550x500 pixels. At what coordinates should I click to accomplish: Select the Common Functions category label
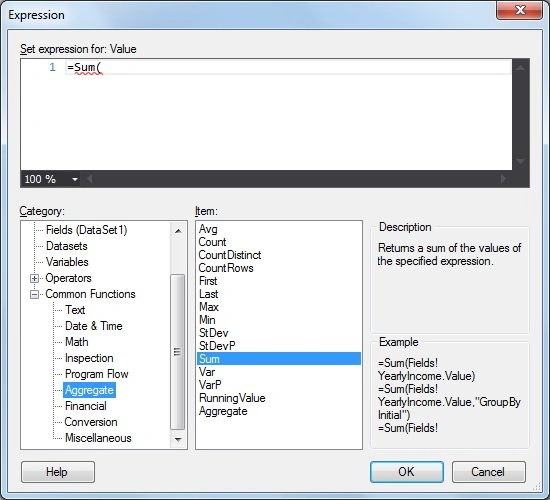(x=90, y=294)
